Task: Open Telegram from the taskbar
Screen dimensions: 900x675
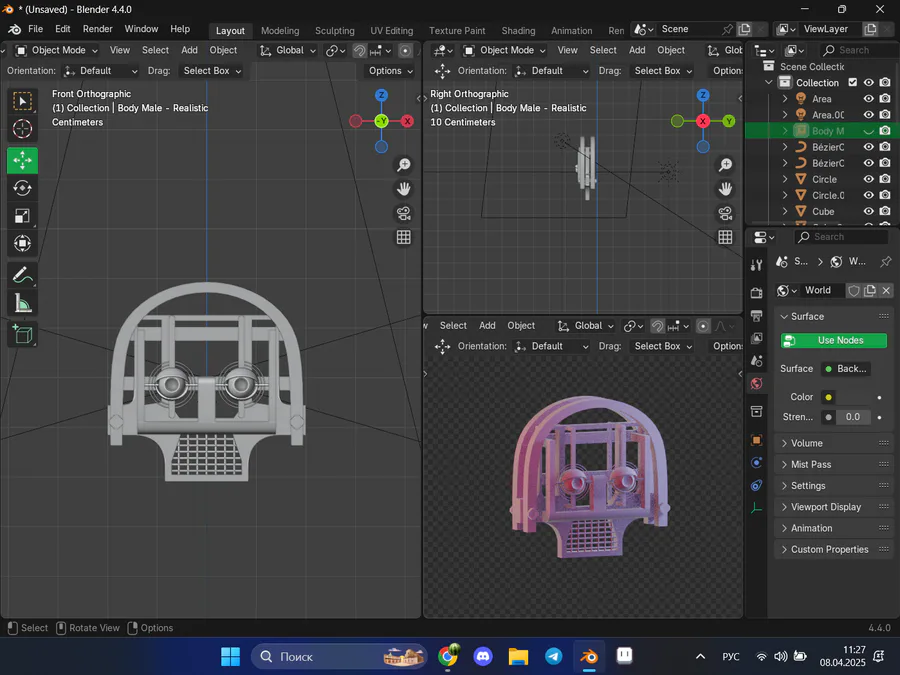Action: coord(553,656)
